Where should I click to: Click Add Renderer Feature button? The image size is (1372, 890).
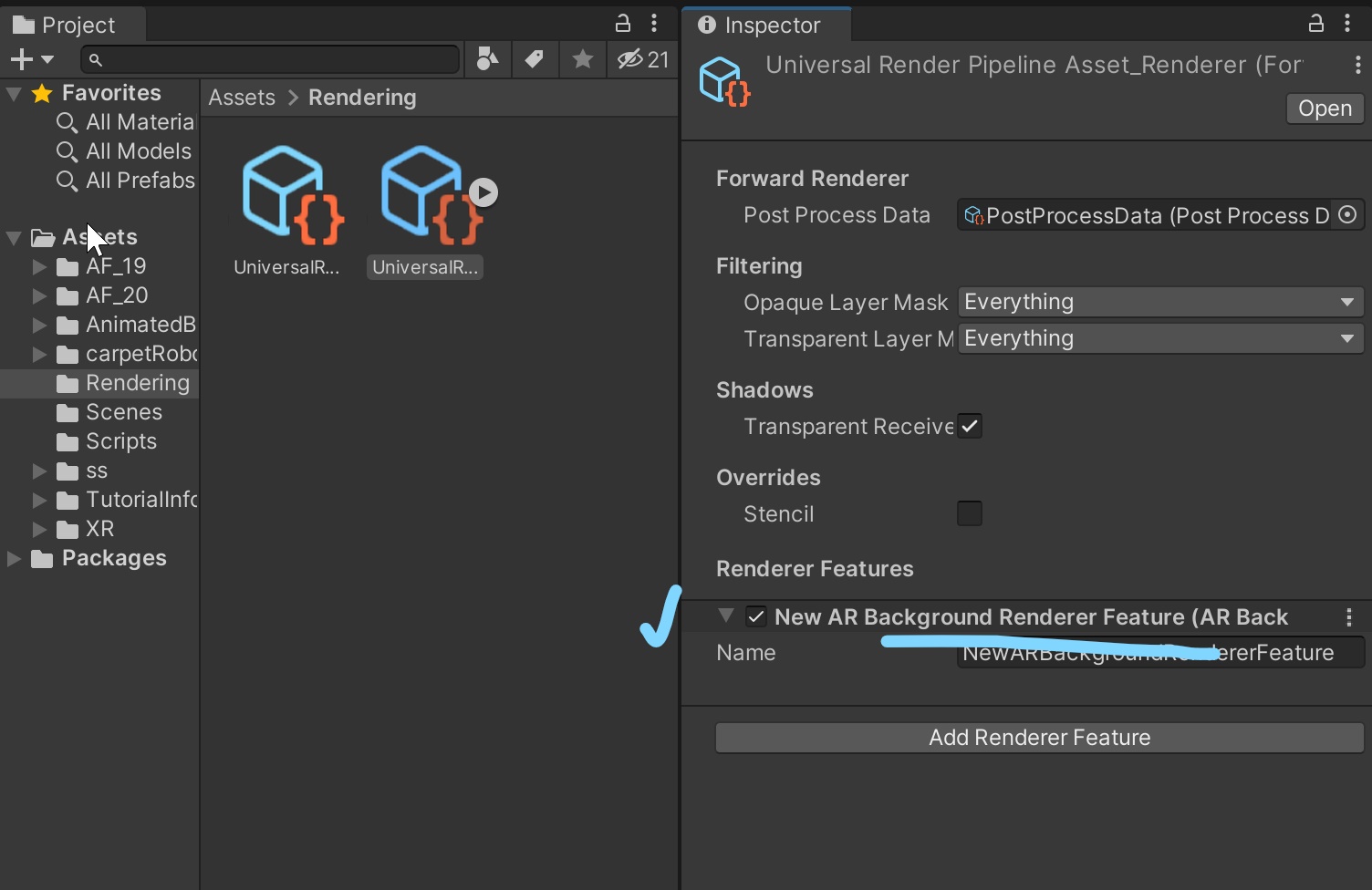(x=1040, y=738)
